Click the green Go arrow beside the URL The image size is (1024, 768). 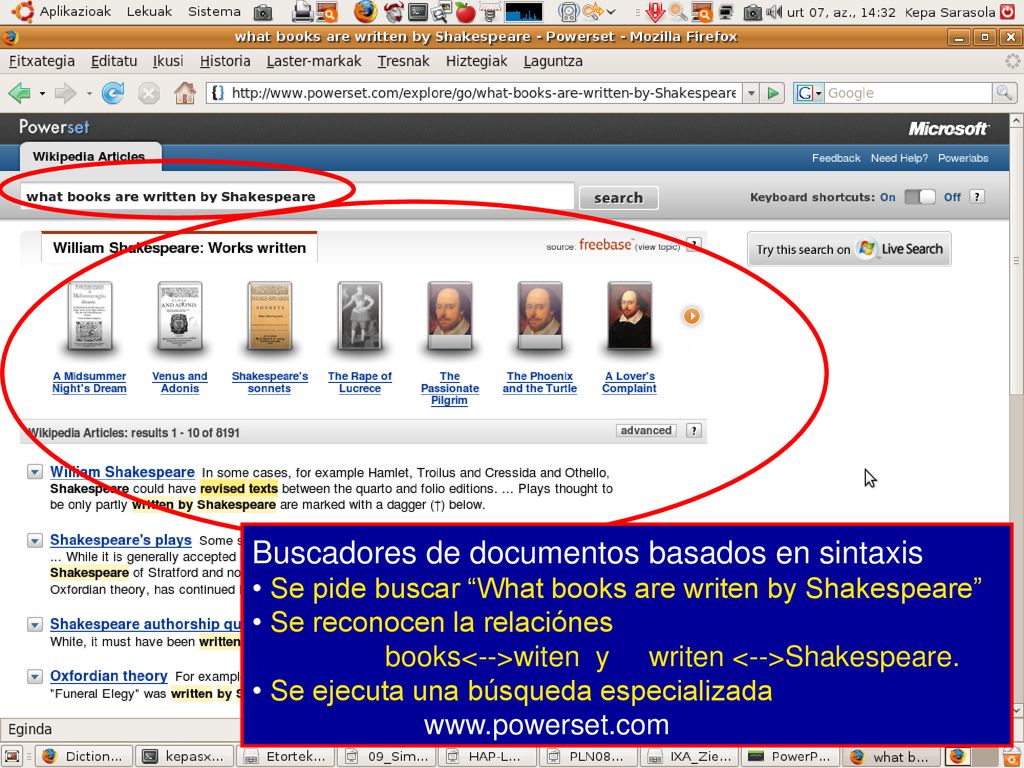coord(773,93)
